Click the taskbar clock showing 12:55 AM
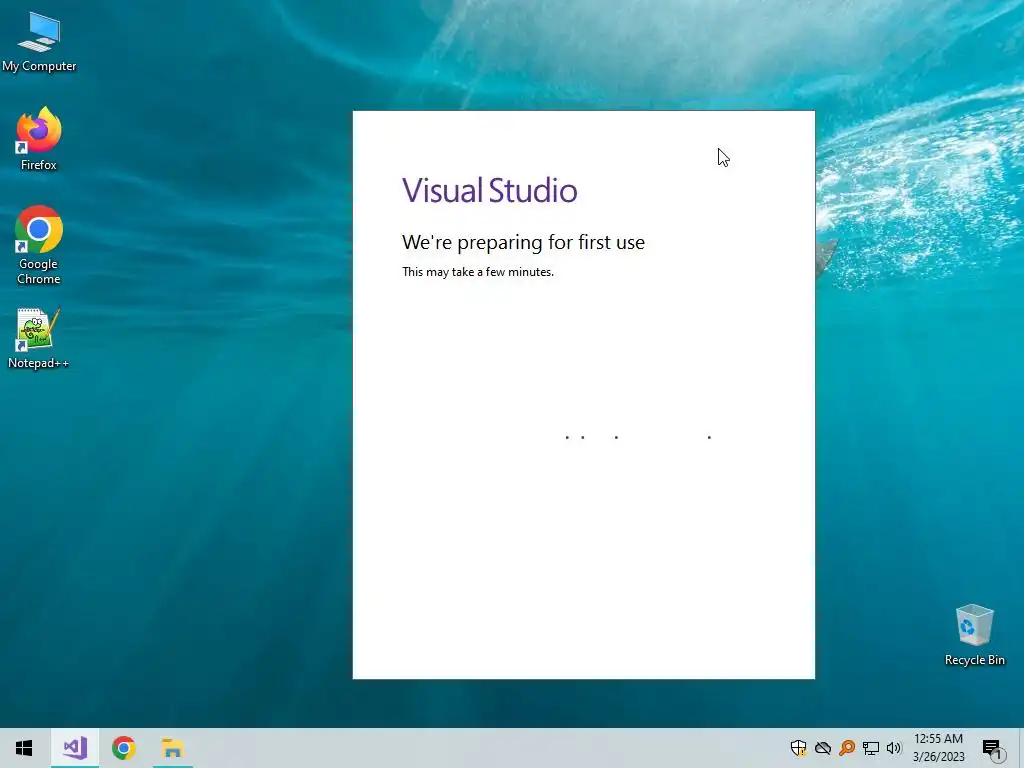This screenshot has height=768, width=1024. pos(938,739)
